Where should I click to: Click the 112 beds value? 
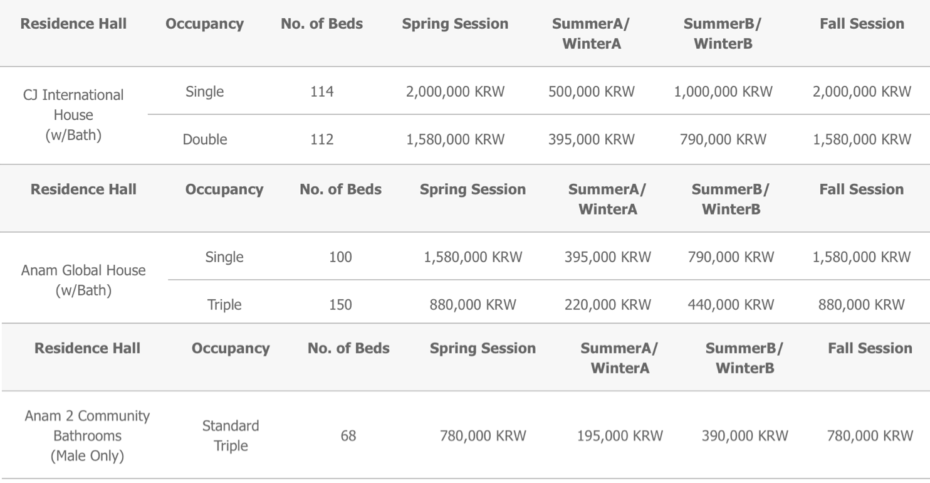(322, 140)
